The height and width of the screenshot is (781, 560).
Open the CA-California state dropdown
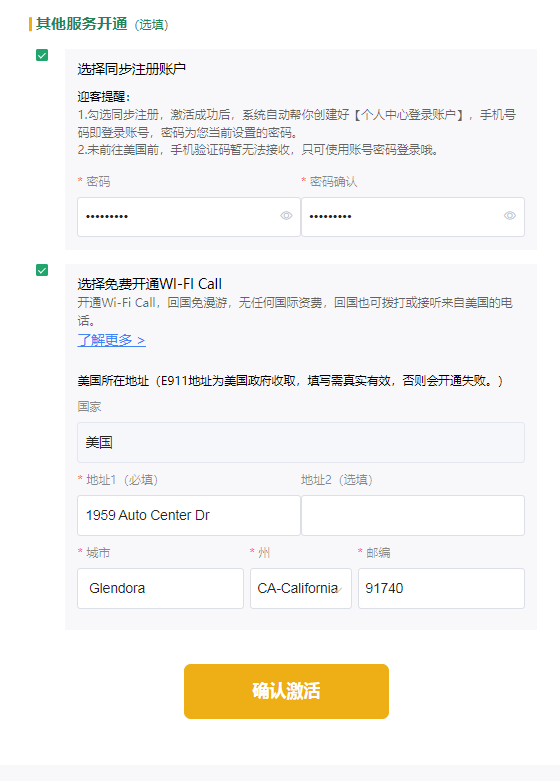tap(301, 588)
